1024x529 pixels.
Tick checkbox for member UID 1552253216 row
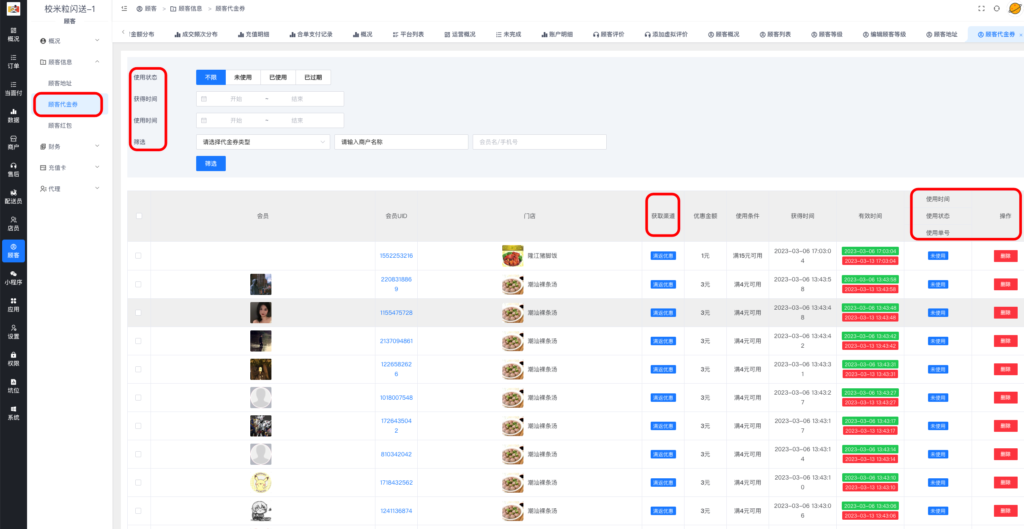pyautogui.click(x=139, y=256)
